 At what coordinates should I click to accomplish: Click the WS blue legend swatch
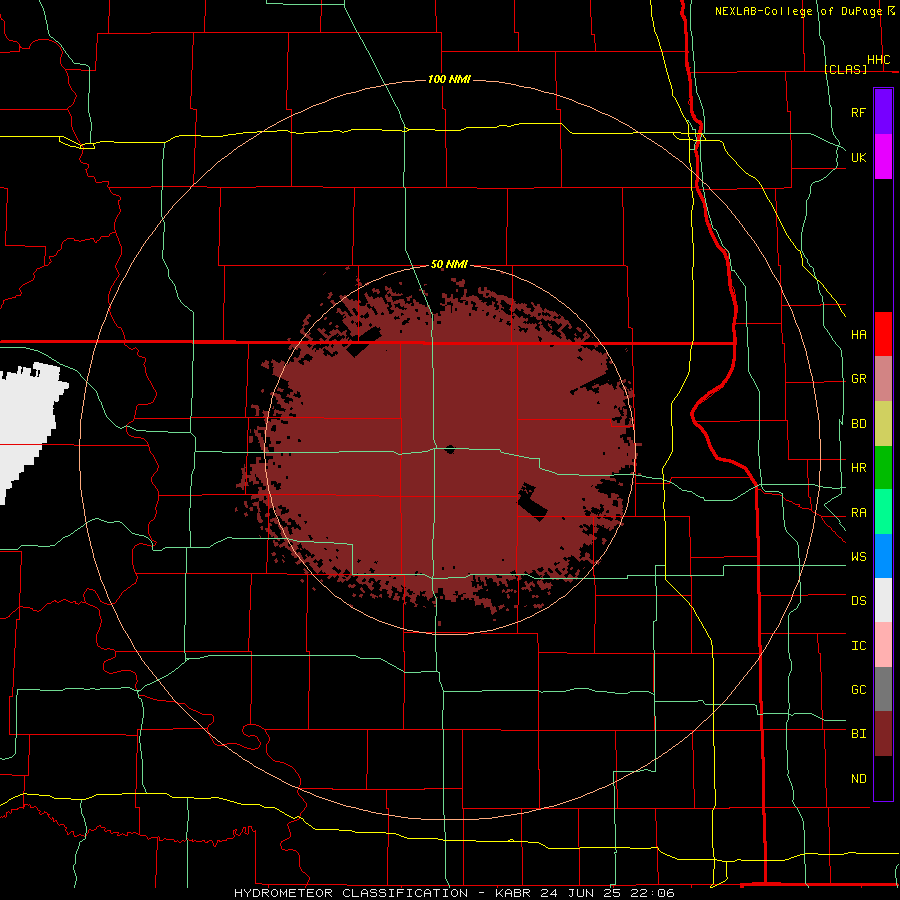tap(883, 556)
